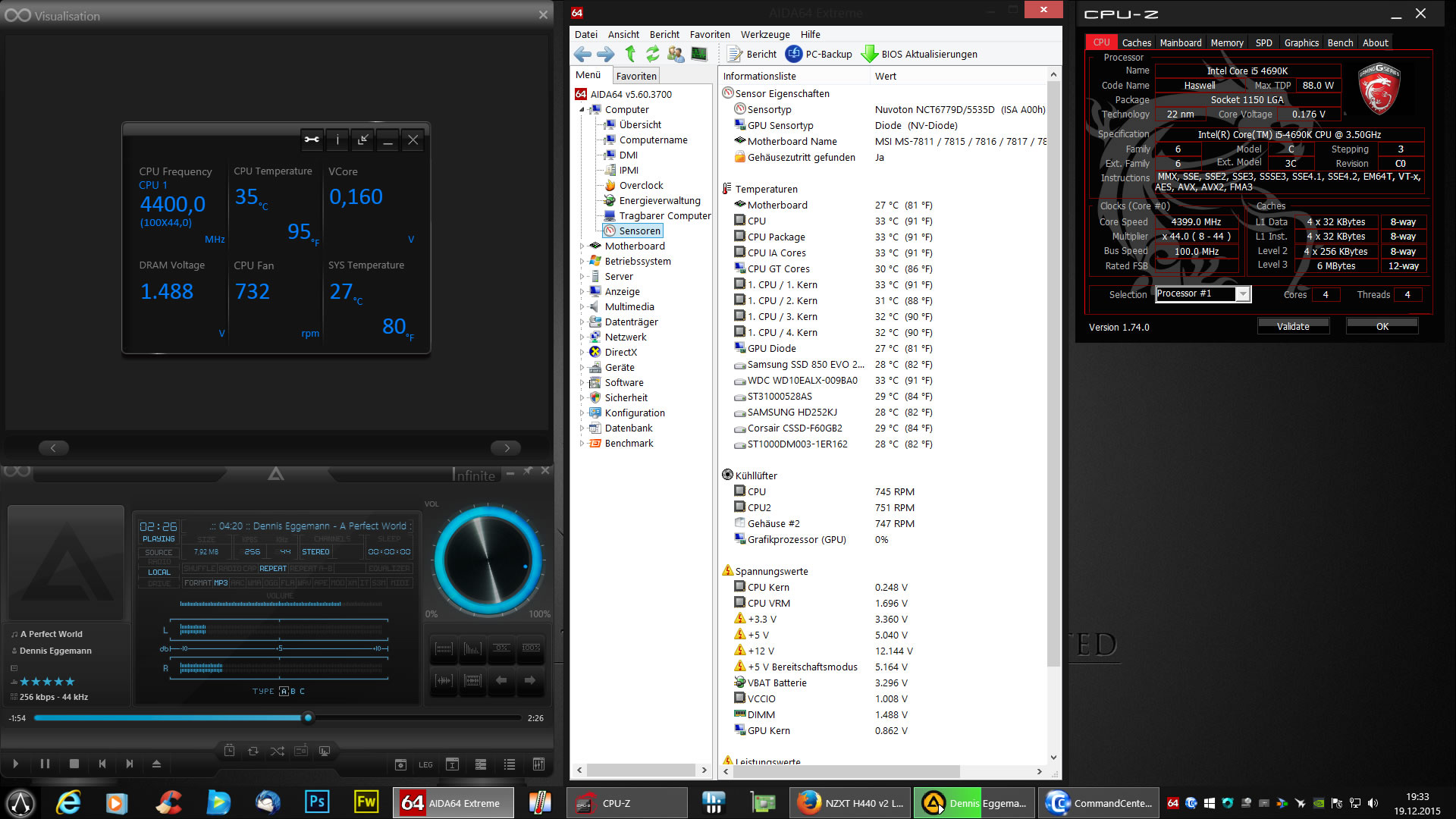The height and width of the screenshot is (819, 1456).
Task: Toggle the SHUFFLE indicator in the display
Action: [x=199, y=568]
